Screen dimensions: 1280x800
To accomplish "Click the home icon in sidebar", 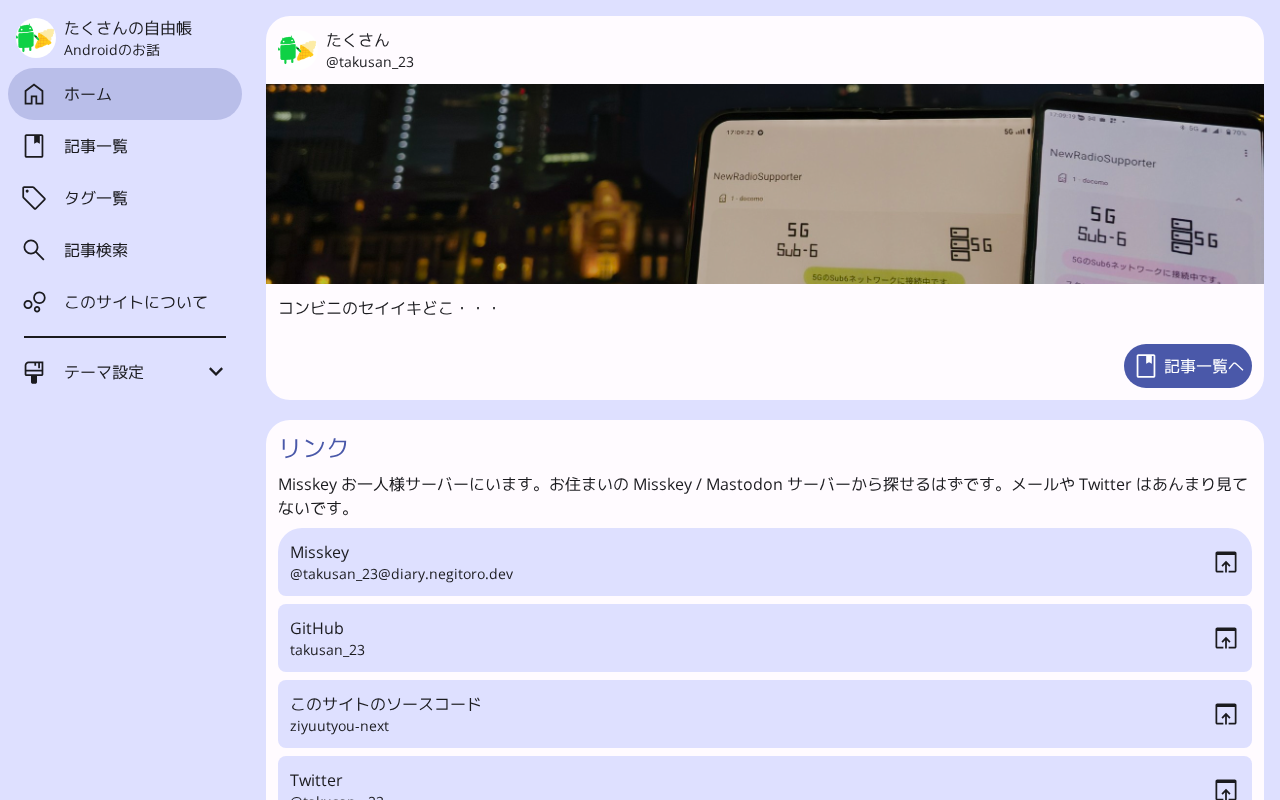I will tap(34, 94).
